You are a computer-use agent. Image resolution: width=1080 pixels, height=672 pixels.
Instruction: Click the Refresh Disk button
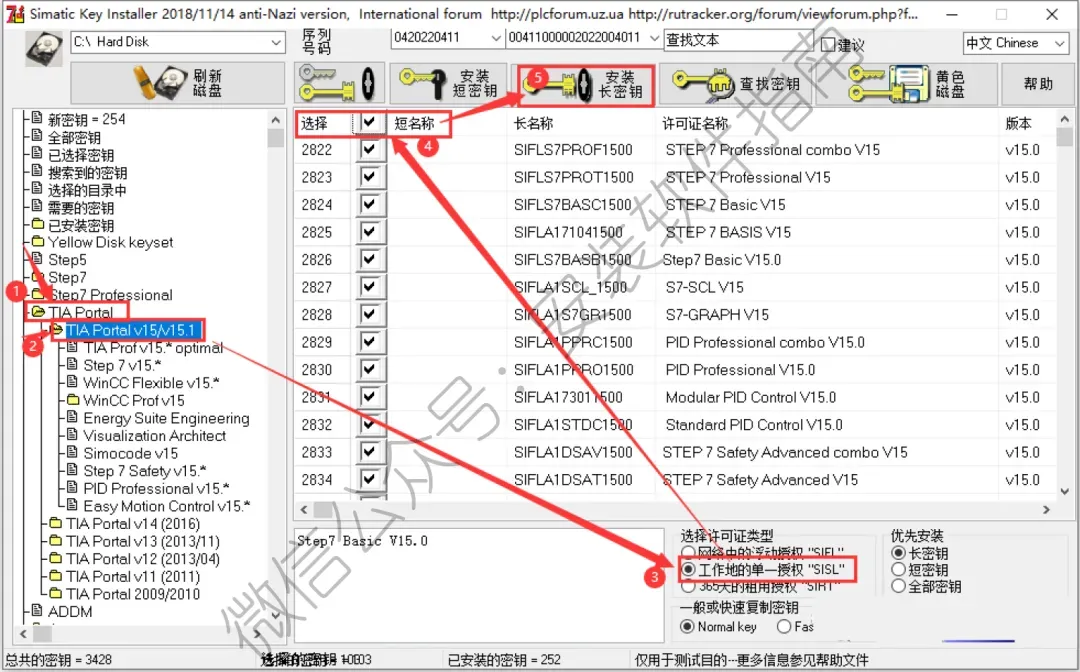coord(178,83)
